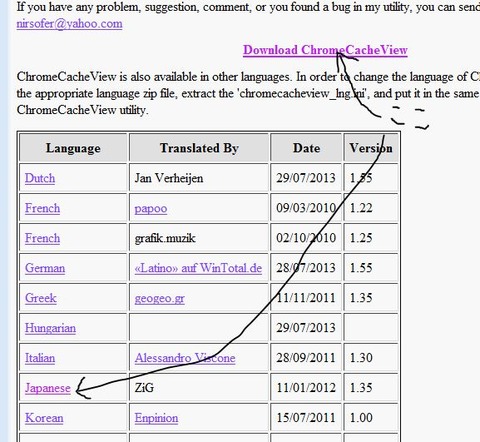Visit «Latino» auf WinTotal.de link

[198, 268]
